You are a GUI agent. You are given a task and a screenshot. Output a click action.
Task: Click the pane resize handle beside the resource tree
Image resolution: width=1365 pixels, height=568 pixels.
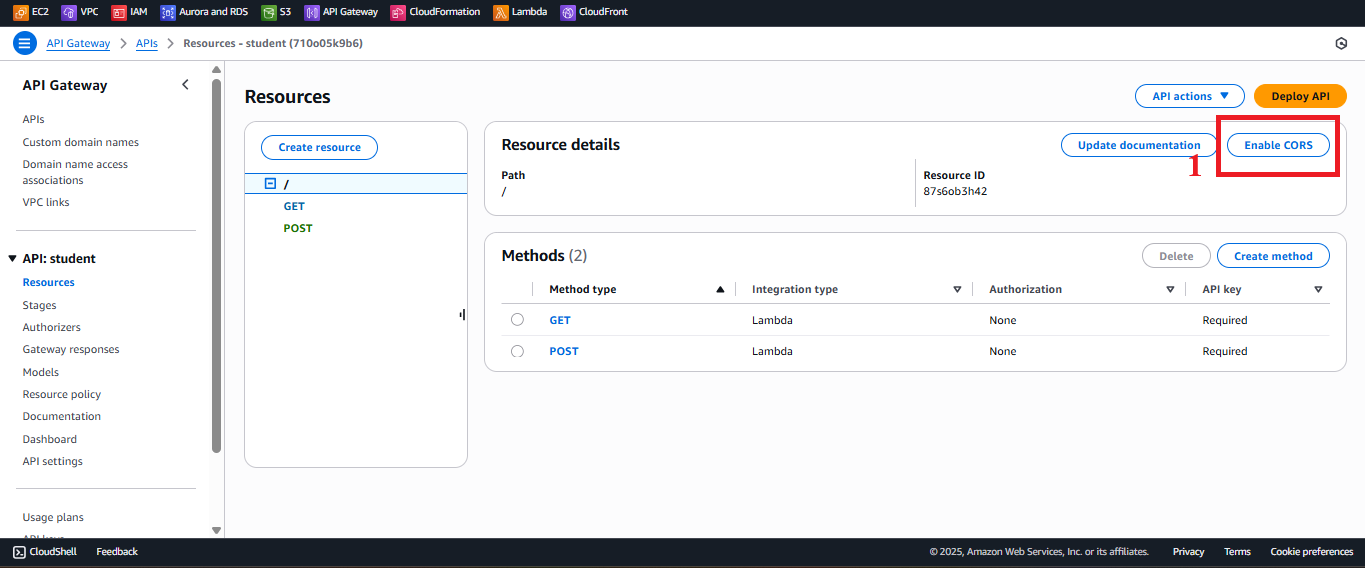coord(462,314)
